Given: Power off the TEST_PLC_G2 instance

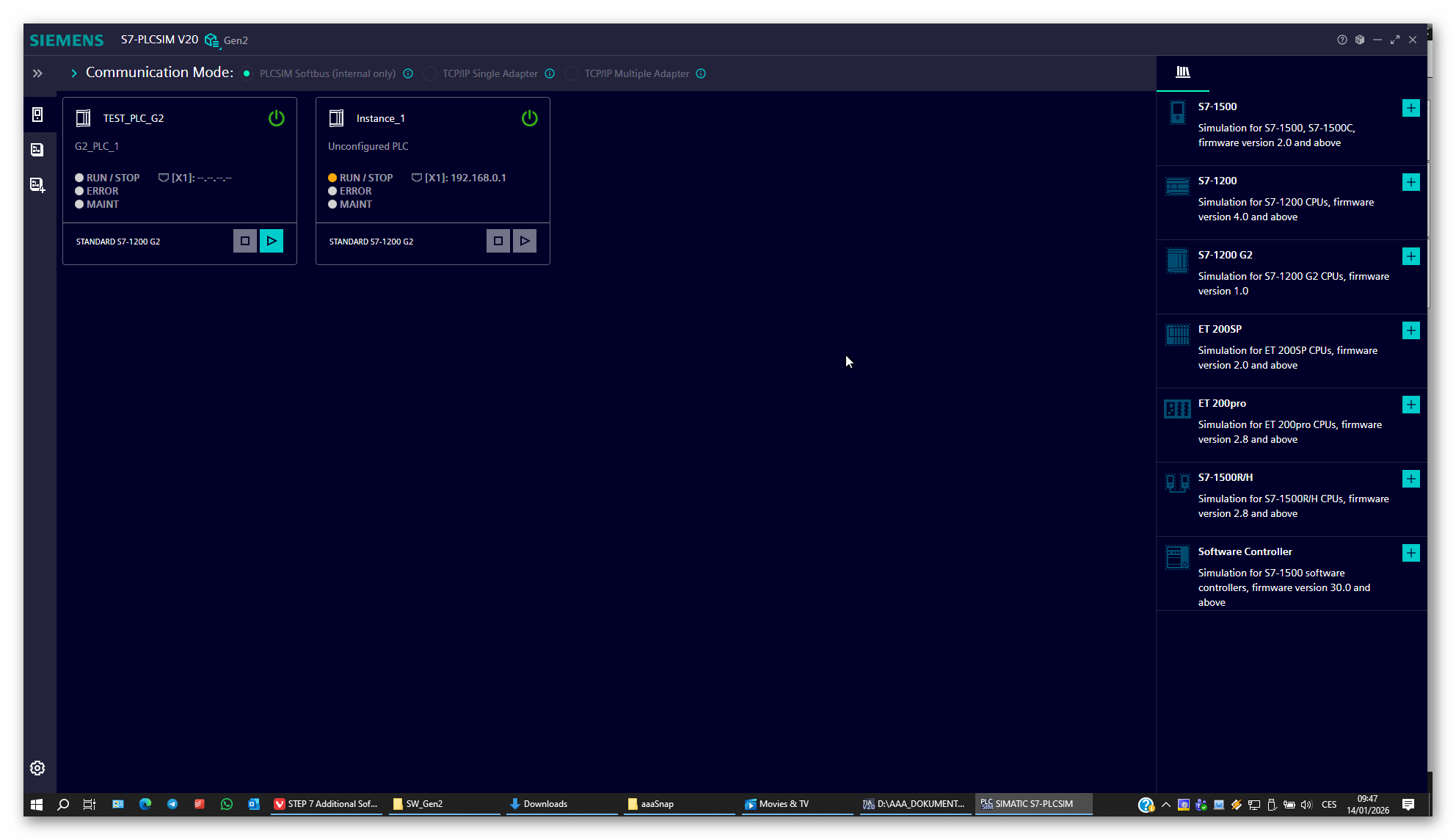Looking at the screenshot, I should tap(276, 118).
